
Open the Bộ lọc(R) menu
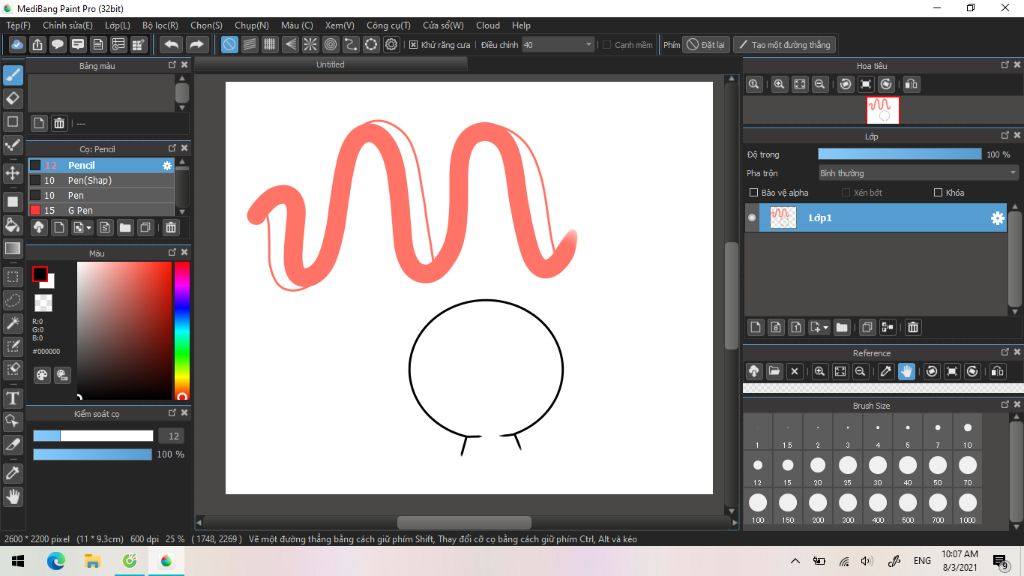[160, 25]
